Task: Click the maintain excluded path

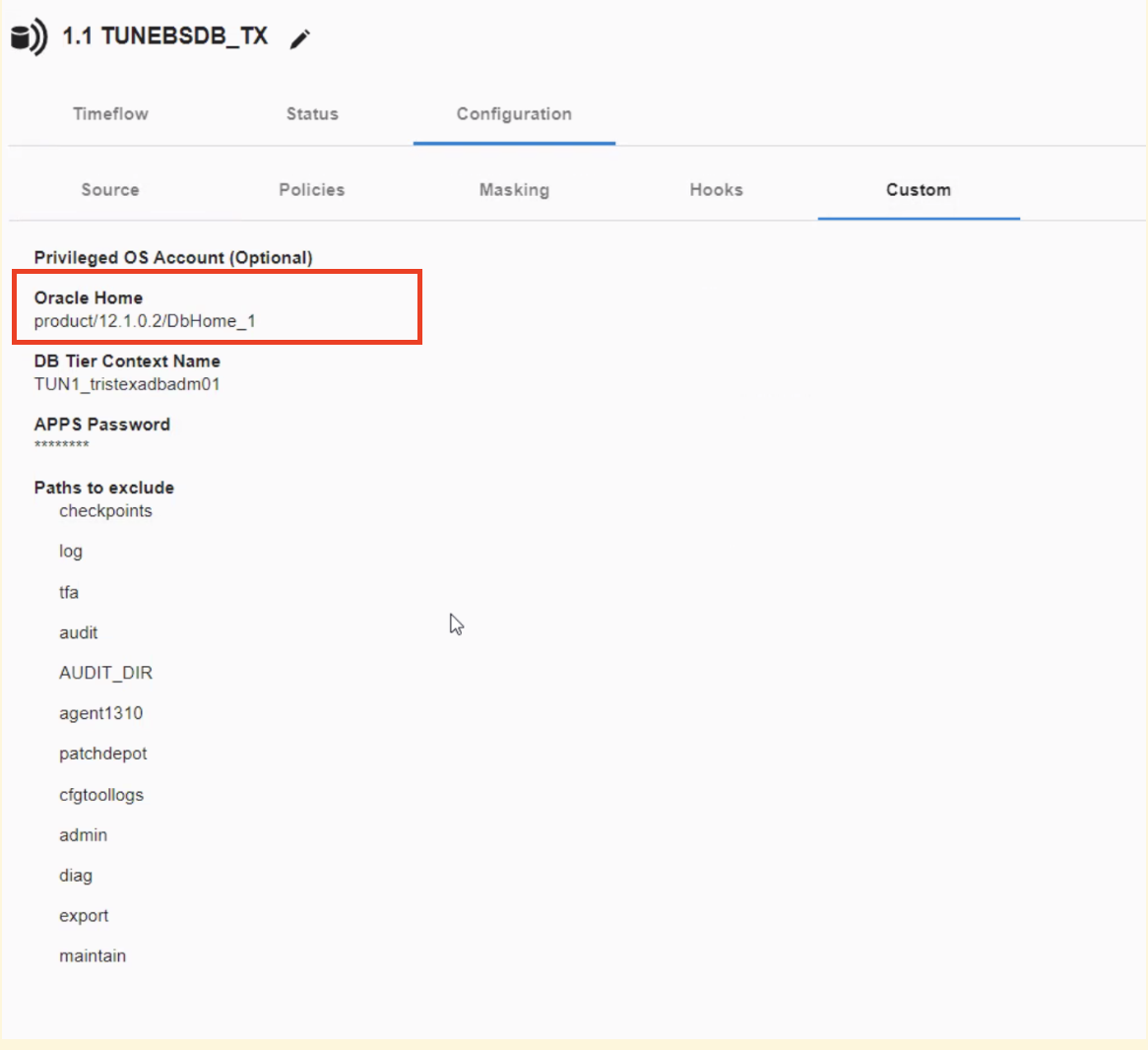Action: (93, 956)
